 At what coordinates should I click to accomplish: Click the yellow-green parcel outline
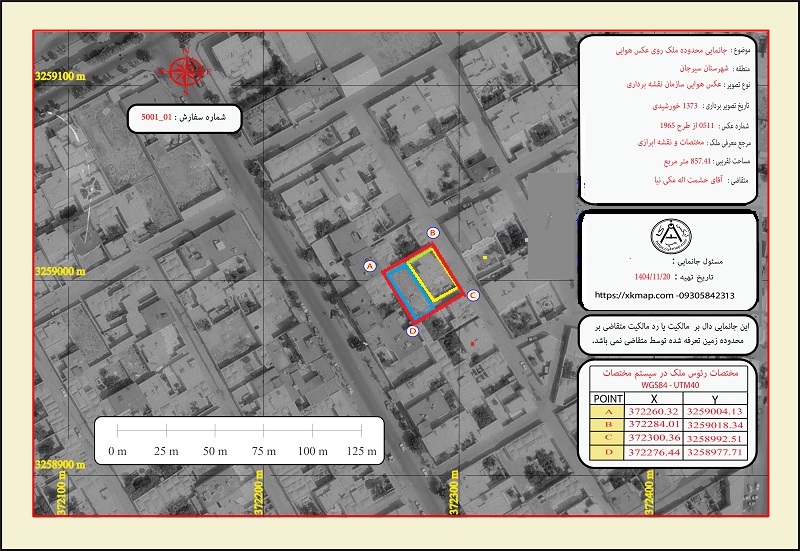pos(433,275)
